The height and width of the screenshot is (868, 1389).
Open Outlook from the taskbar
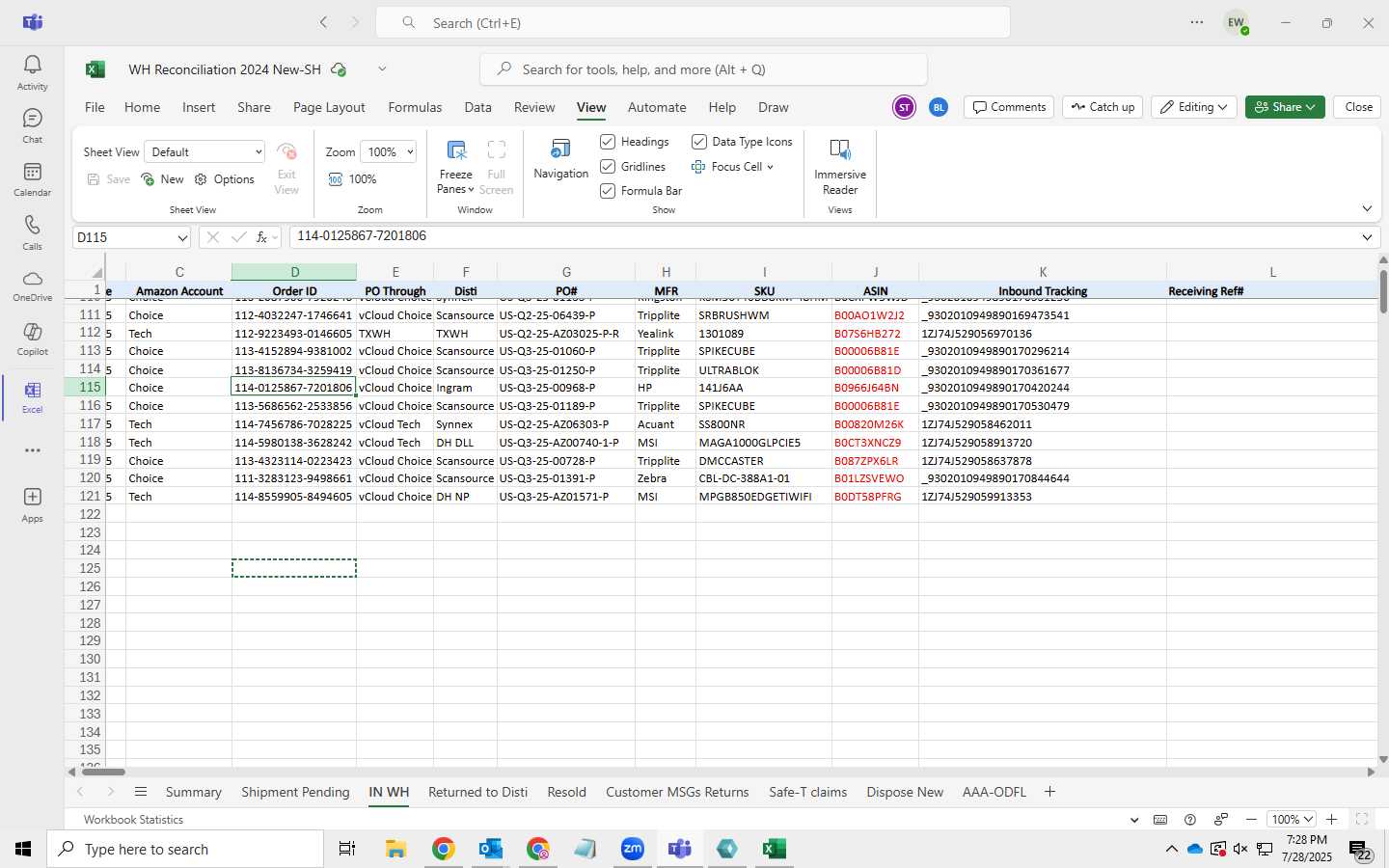tap(491, 849)
